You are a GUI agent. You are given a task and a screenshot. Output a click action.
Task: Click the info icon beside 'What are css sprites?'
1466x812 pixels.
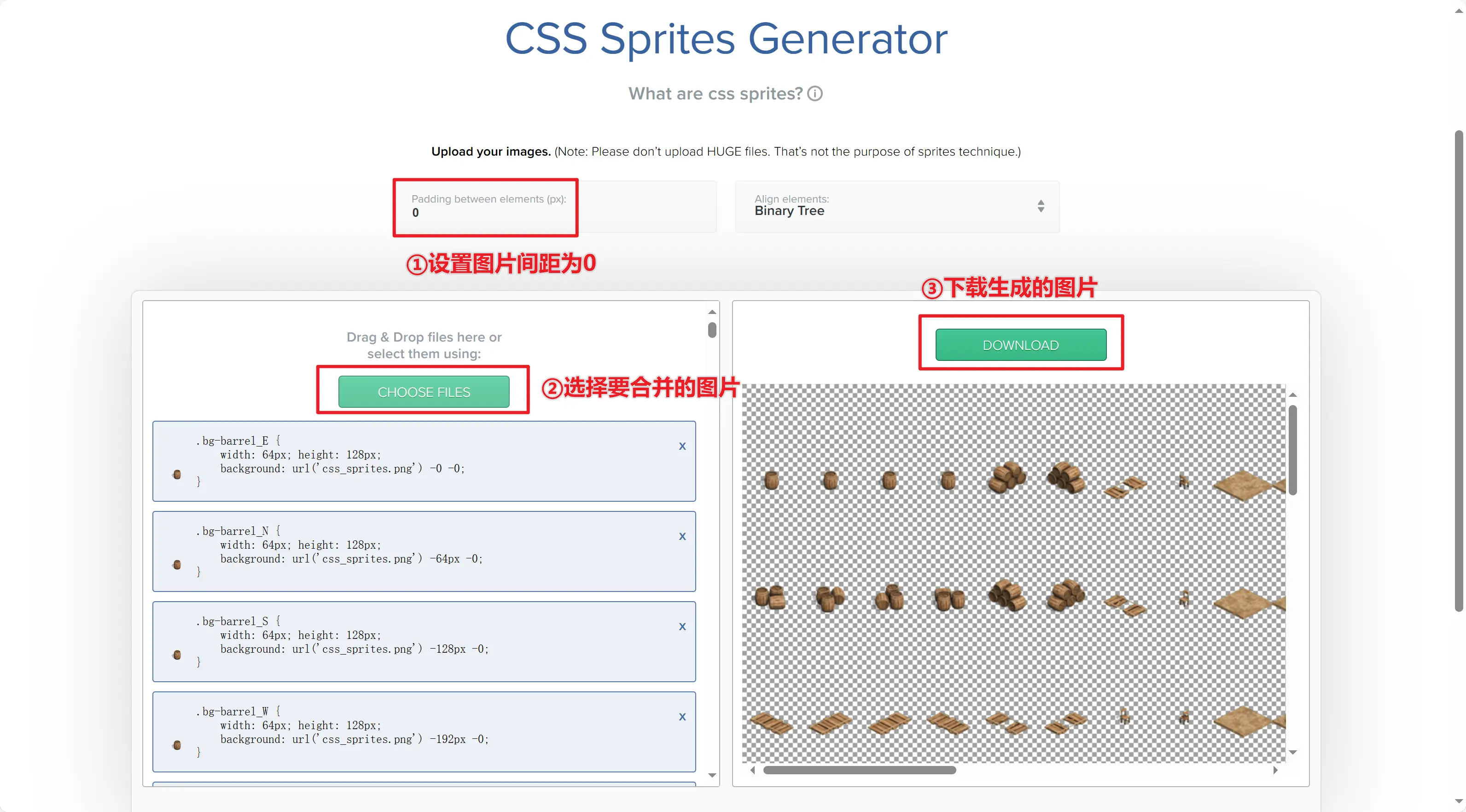(x=815, y=93)
